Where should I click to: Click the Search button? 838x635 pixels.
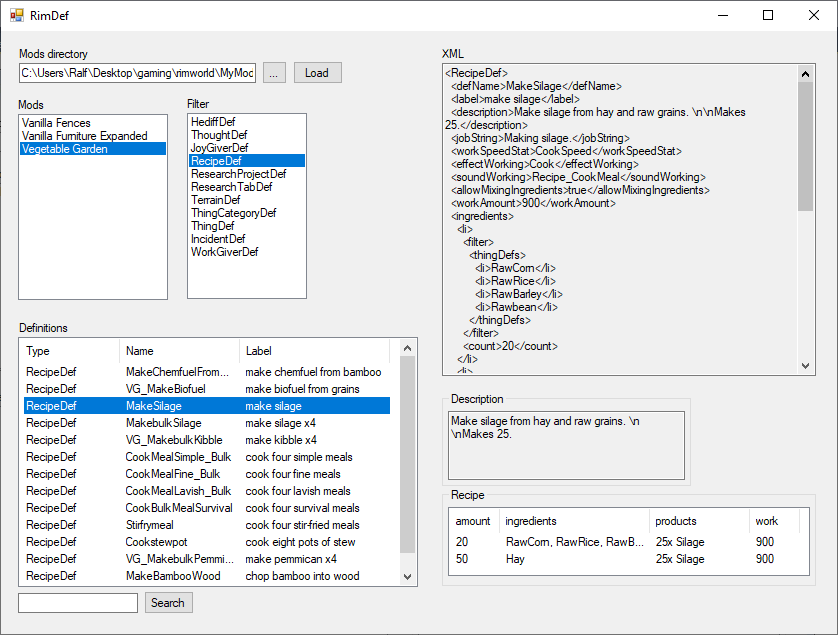(x=168, y=603)
